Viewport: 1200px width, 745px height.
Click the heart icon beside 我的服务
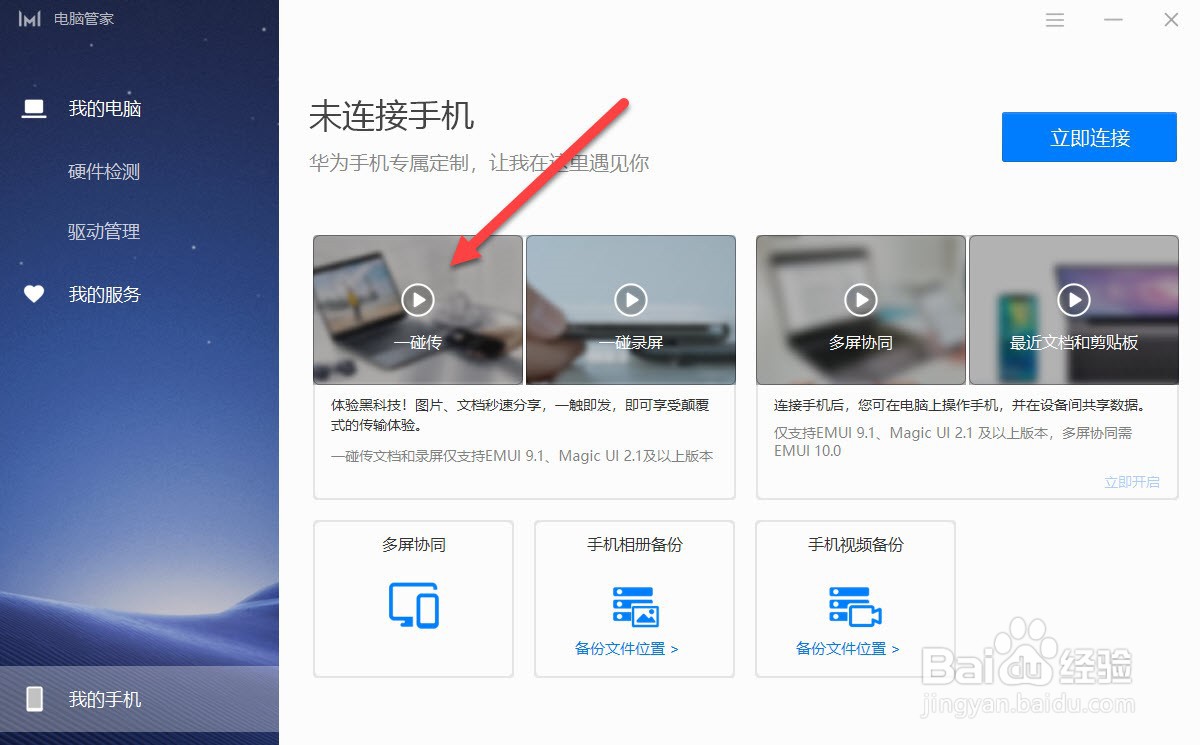click(34, 295)
